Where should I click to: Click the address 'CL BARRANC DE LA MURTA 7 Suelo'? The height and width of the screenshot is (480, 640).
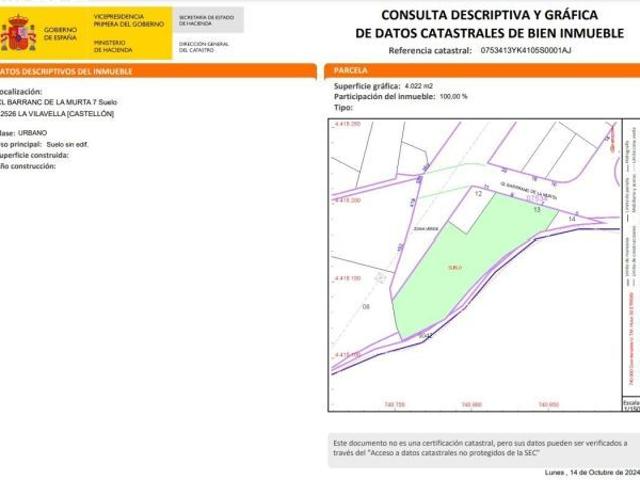[x=58, y=102]
